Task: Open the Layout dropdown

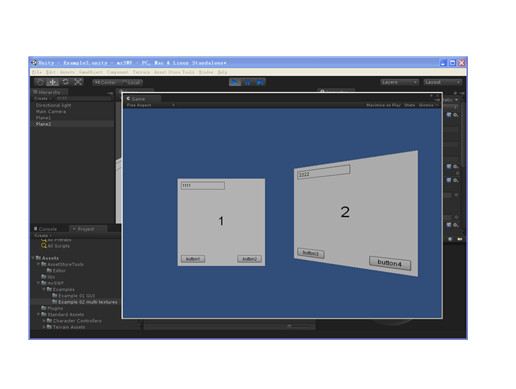Action: (443, 82)
